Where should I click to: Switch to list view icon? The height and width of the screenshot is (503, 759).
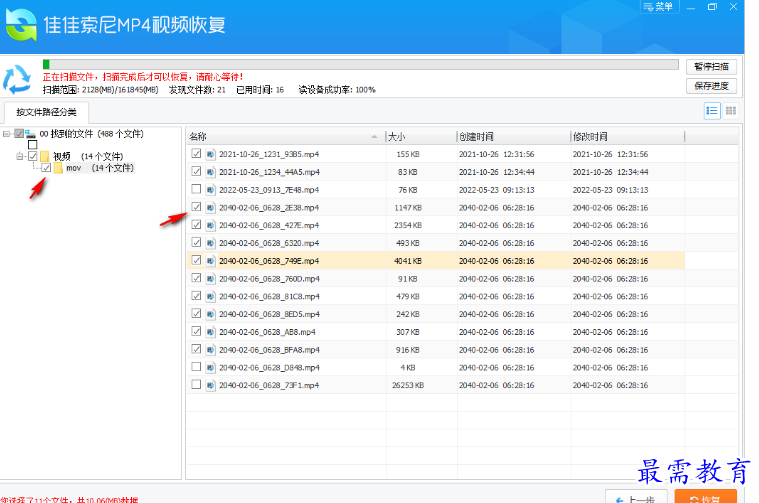[712, 111]
